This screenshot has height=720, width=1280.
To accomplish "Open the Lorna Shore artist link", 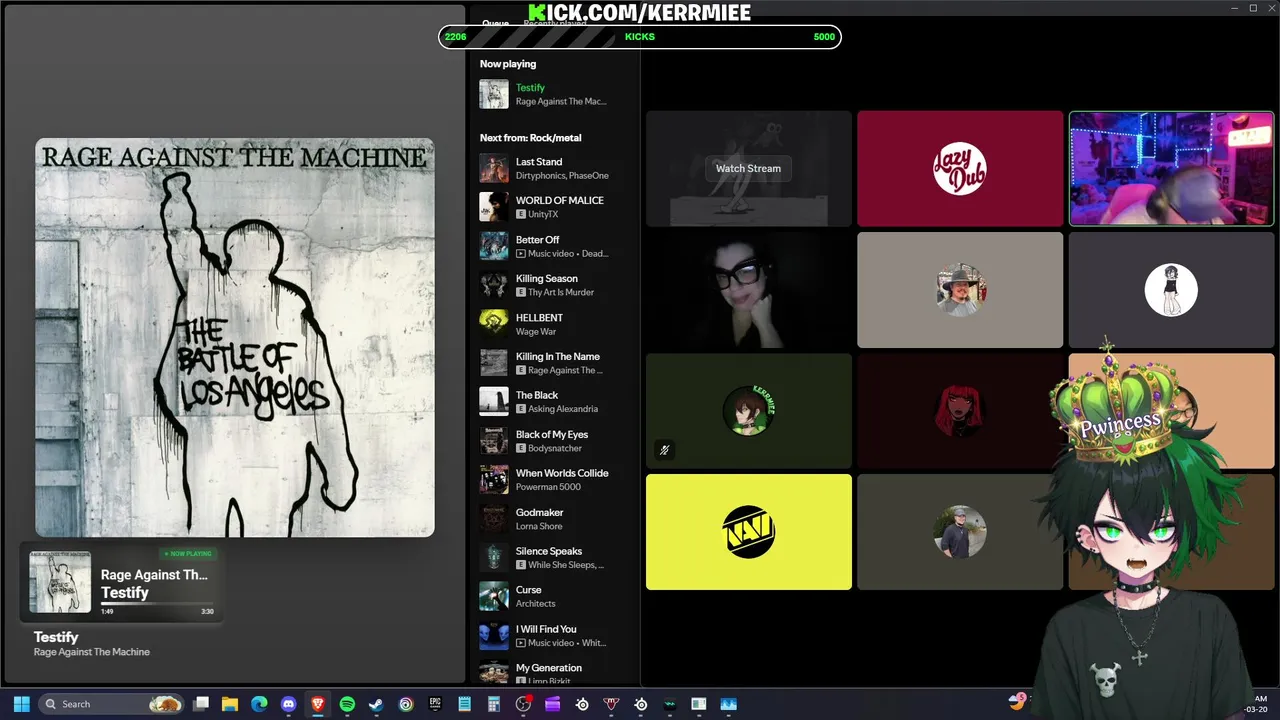I will tap(539, 526).
